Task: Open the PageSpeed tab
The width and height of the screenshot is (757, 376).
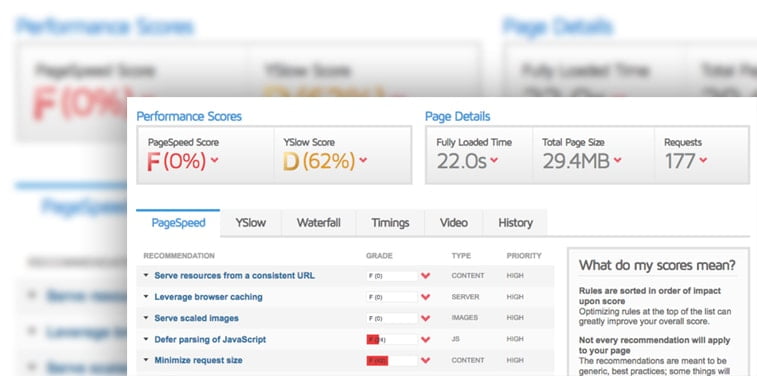Action: coord(178,223)
